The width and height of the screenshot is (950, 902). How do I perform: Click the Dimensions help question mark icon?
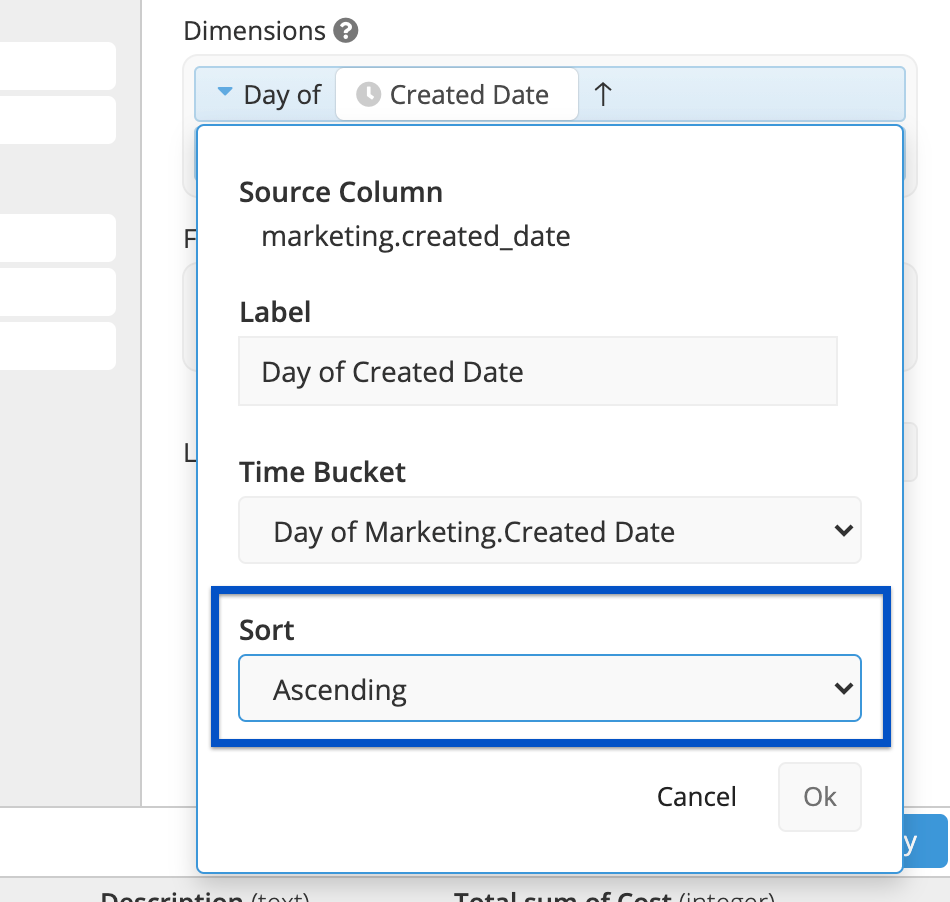(346, 31)
